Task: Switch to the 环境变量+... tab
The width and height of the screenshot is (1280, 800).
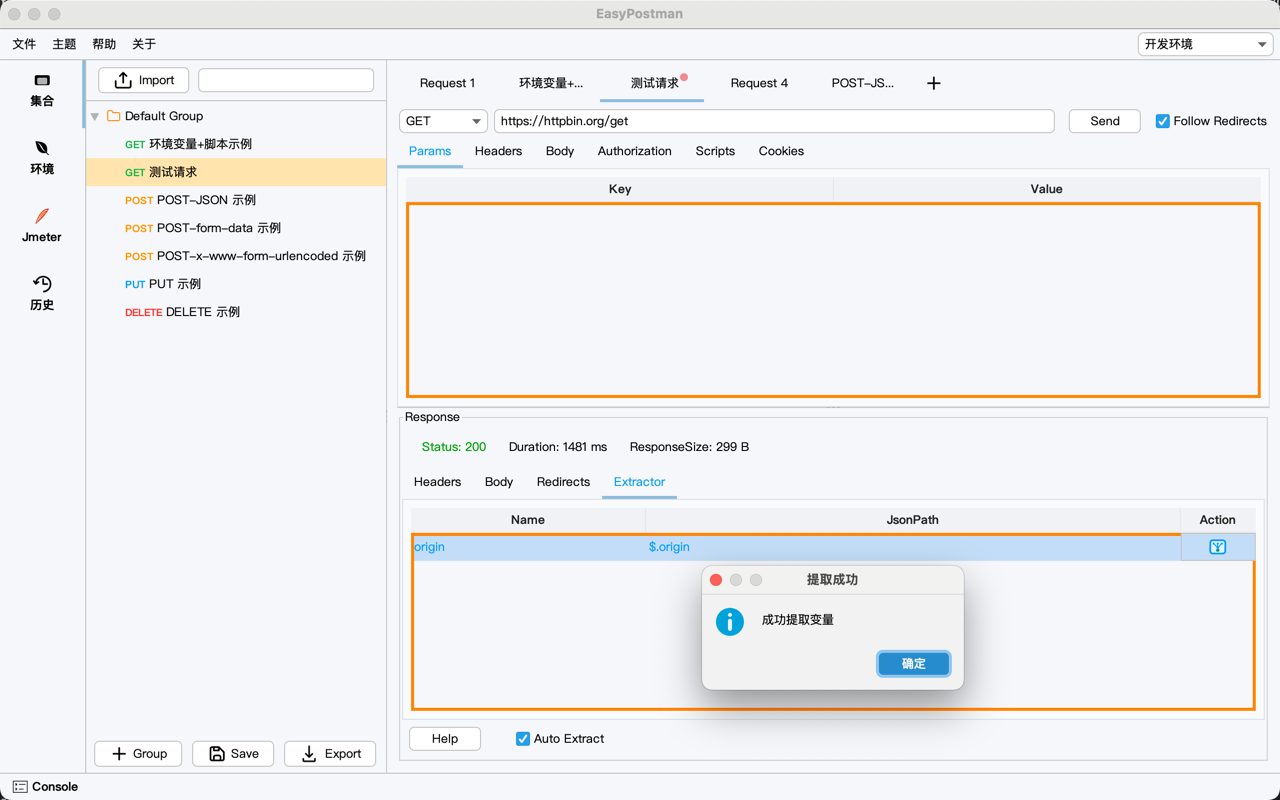Action: (551, 83)
